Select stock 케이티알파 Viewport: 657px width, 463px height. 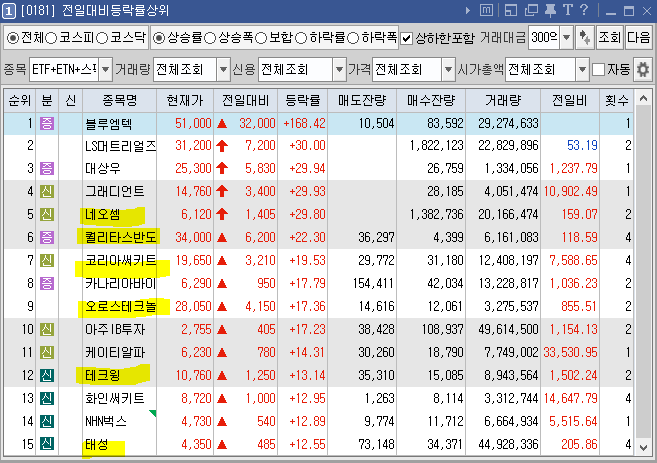pyautogui.click(x=115, y=352)
